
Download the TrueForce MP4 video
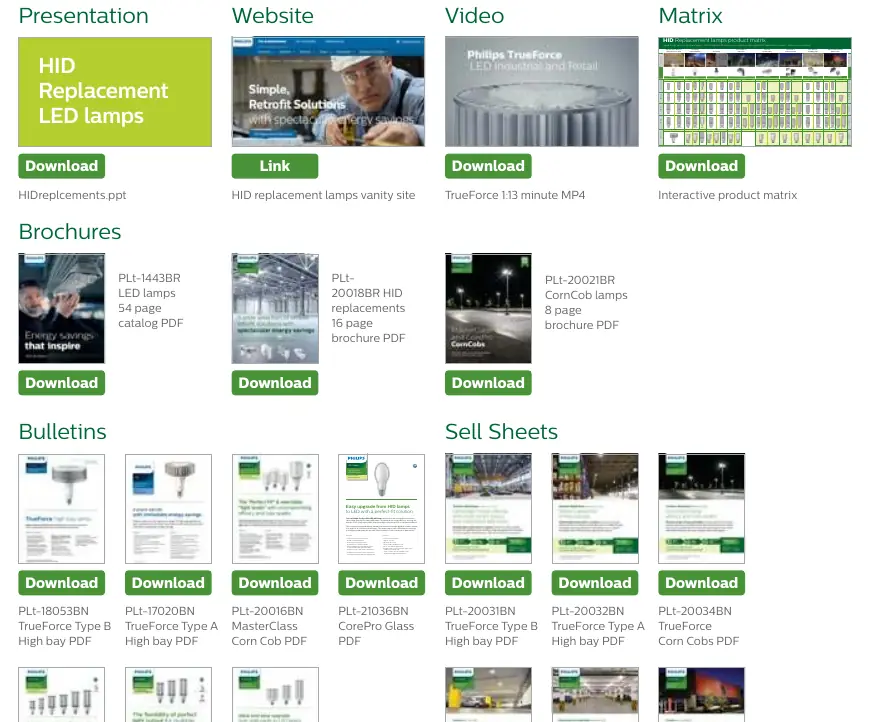coord(488,166)
